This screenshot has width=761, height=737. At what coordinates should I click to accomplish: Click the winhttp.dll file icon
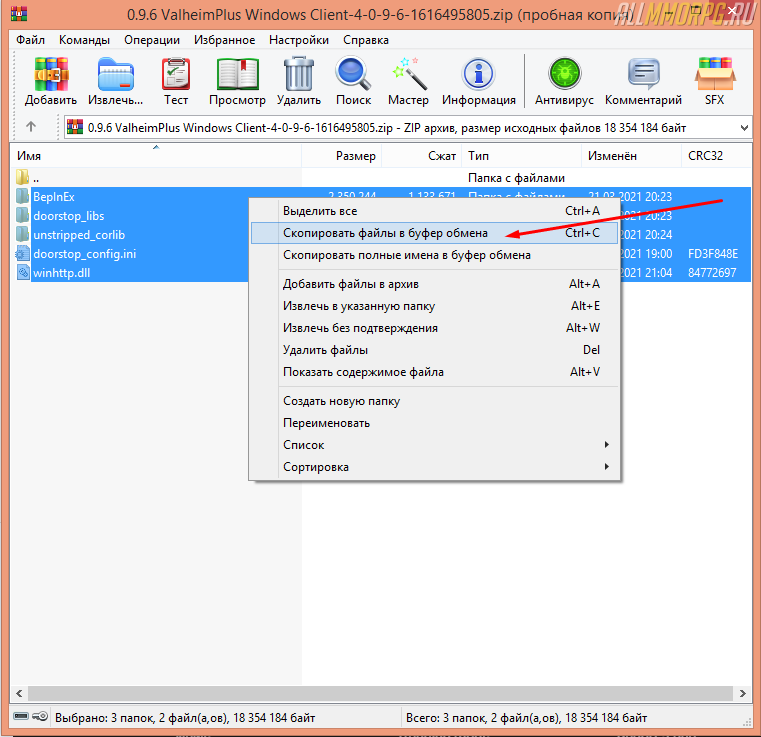pos(22,272)
